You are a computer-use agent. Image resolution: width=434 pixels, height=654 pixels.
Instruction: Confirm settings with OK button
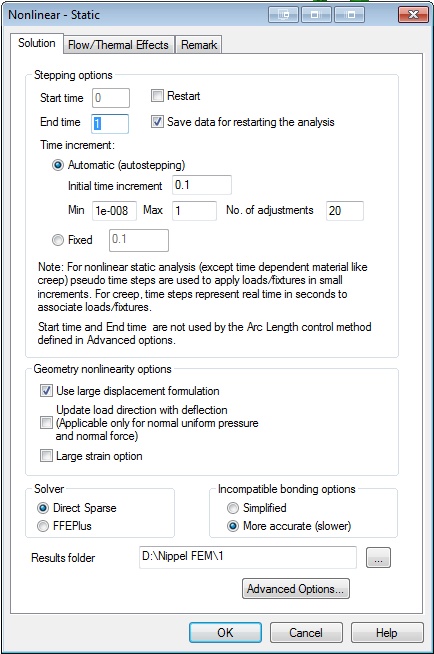click(225, 633)
